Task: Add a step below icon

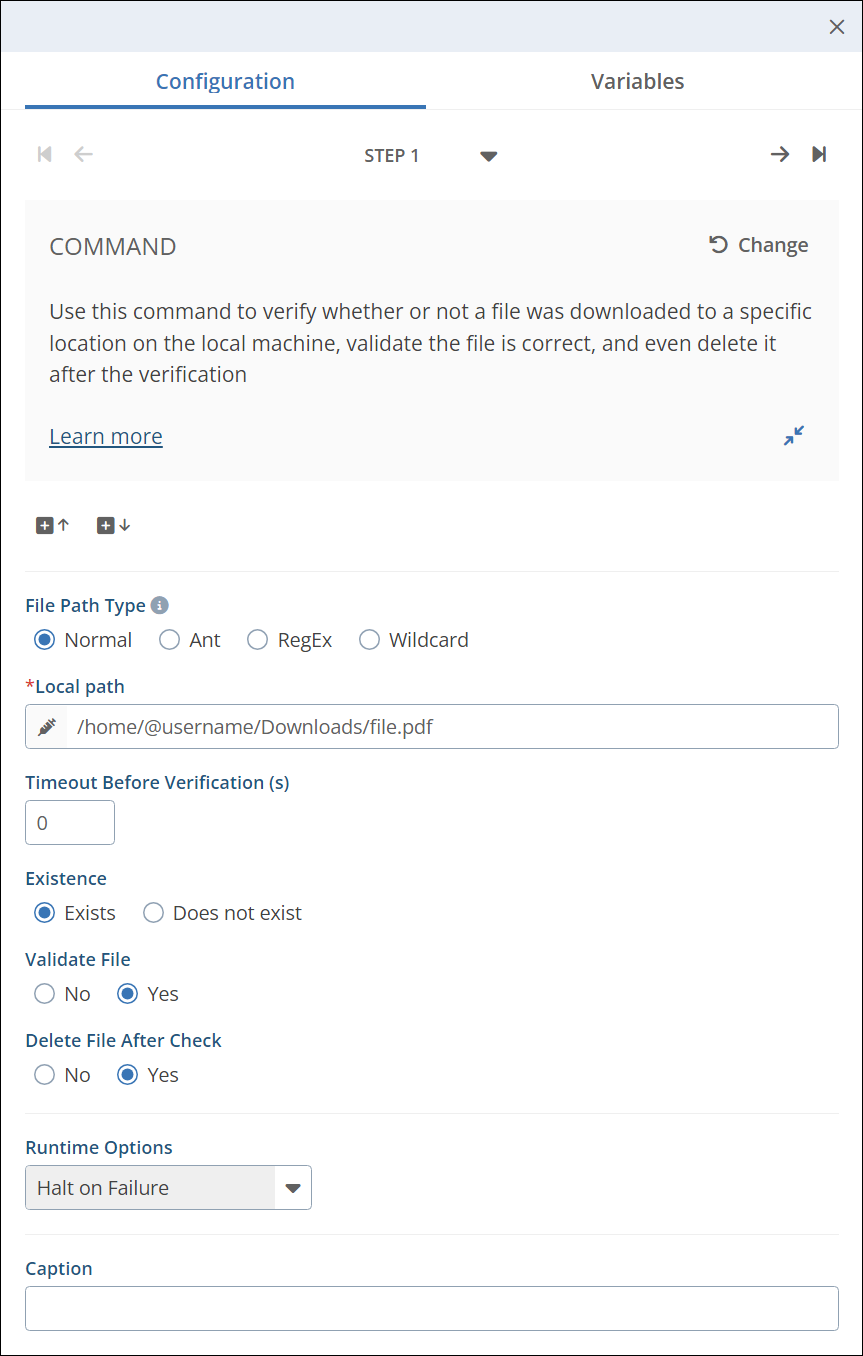Action: (x=114, y=525)
